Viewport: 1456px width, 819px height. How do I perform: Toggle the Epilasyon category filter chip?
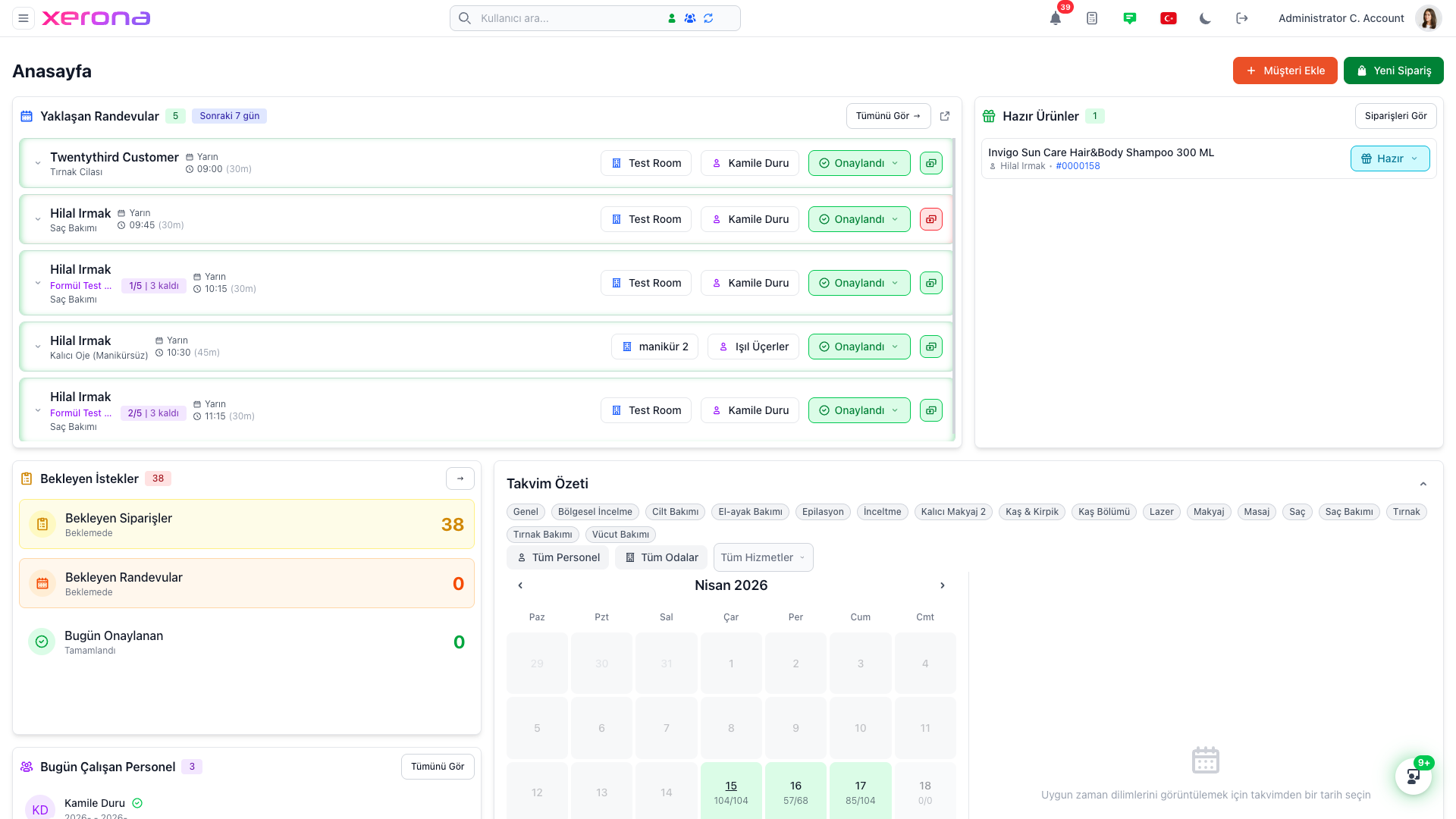[823, 512]
